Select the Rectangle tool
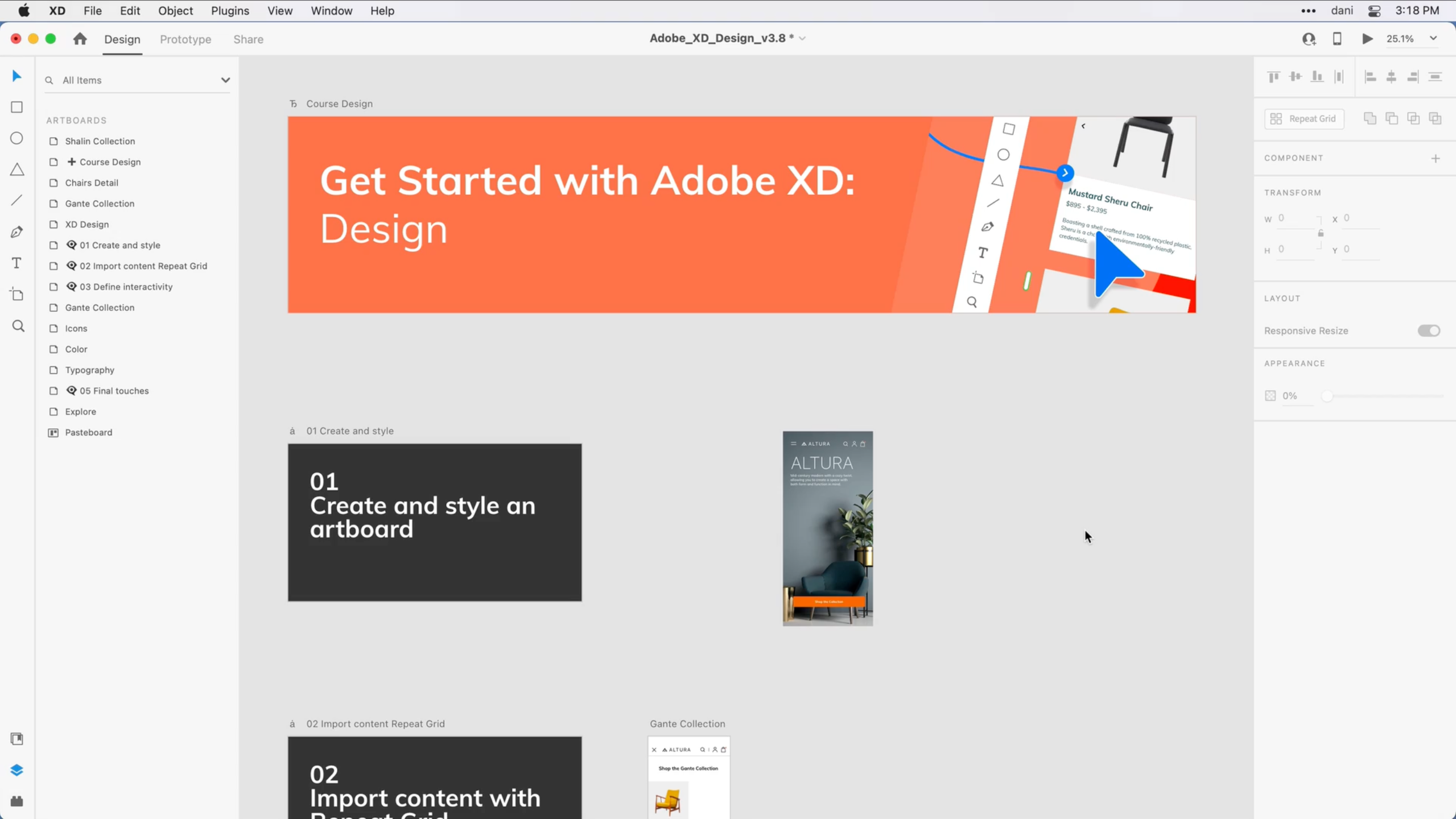The image size is (1456, 819). tap(17, 107)
